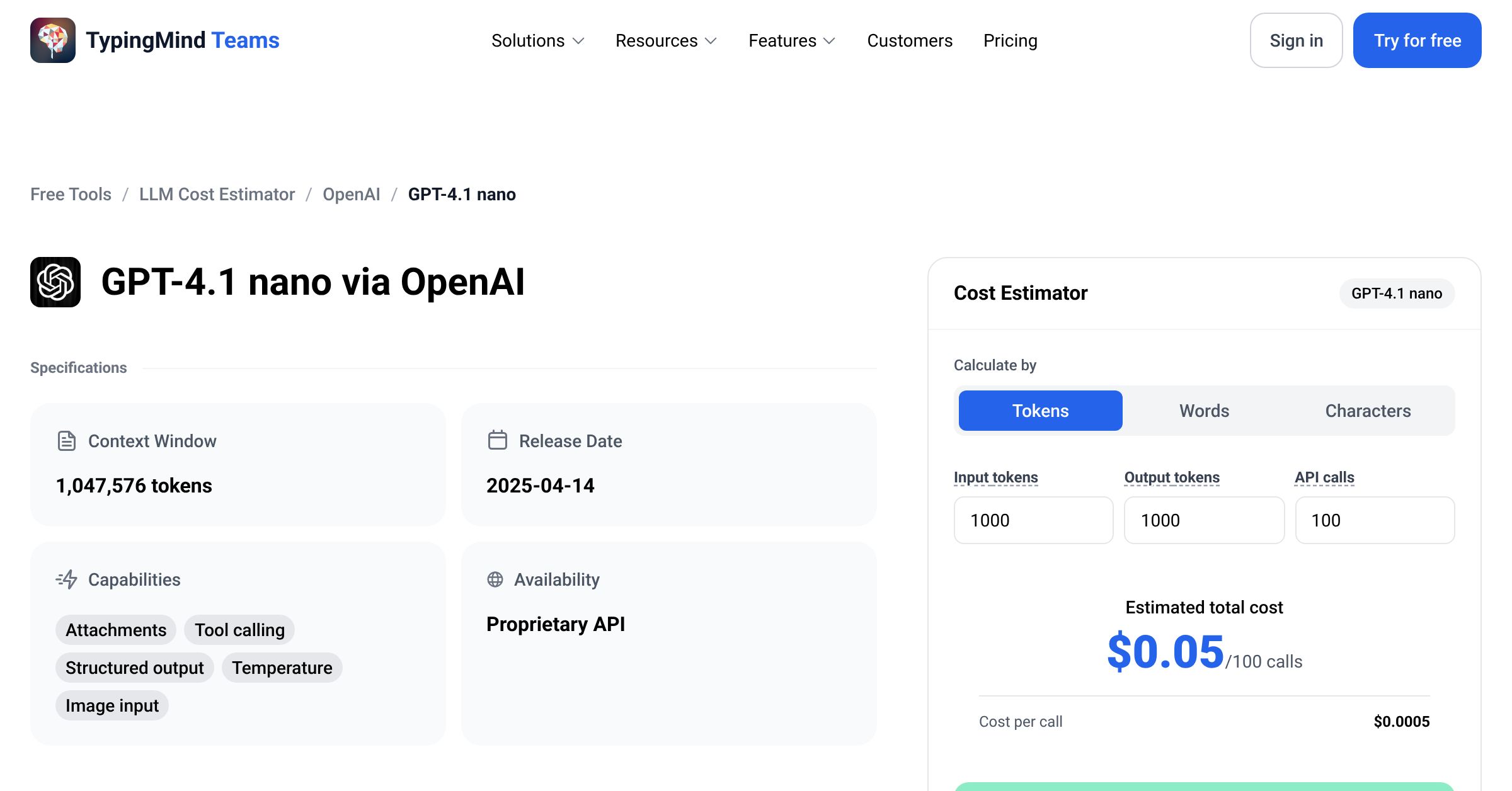
Task: Focus the Output tokens field
Action: pos(1205,520)
